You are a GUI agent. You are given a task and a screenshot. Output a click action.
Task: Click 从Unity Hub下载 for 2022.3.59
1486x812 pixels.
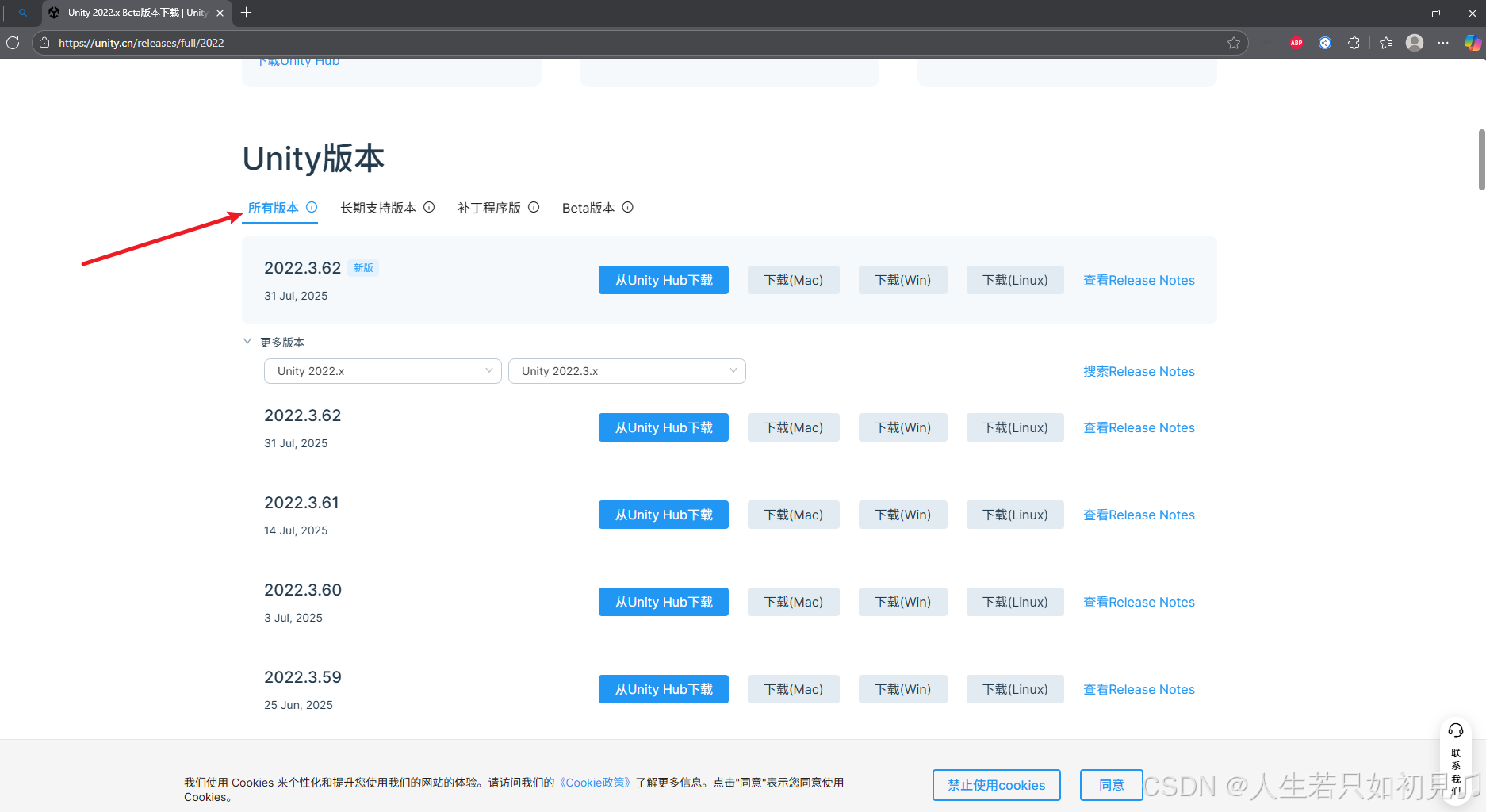(x=664, y=689)
